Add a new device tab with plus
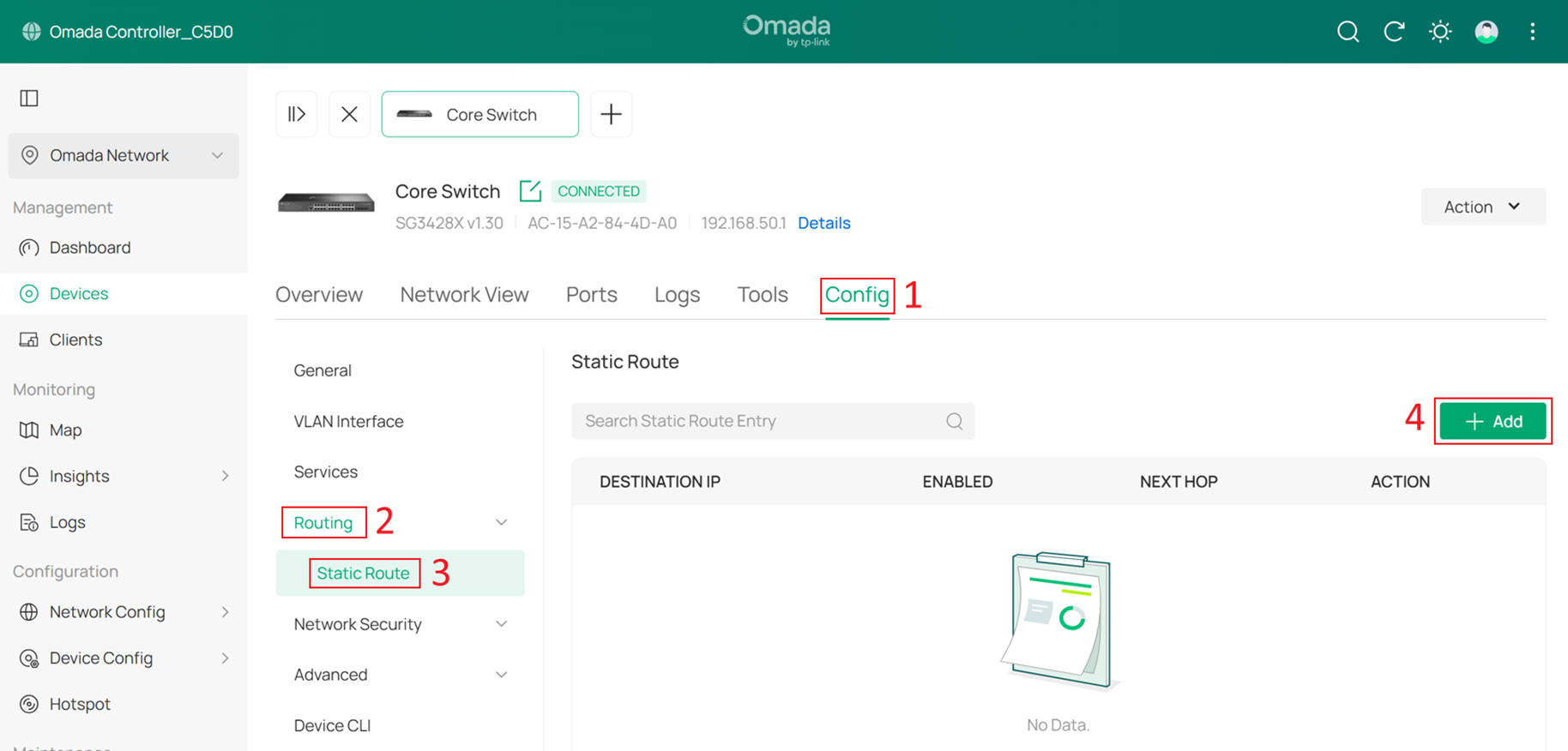 [x=611, y=114]
